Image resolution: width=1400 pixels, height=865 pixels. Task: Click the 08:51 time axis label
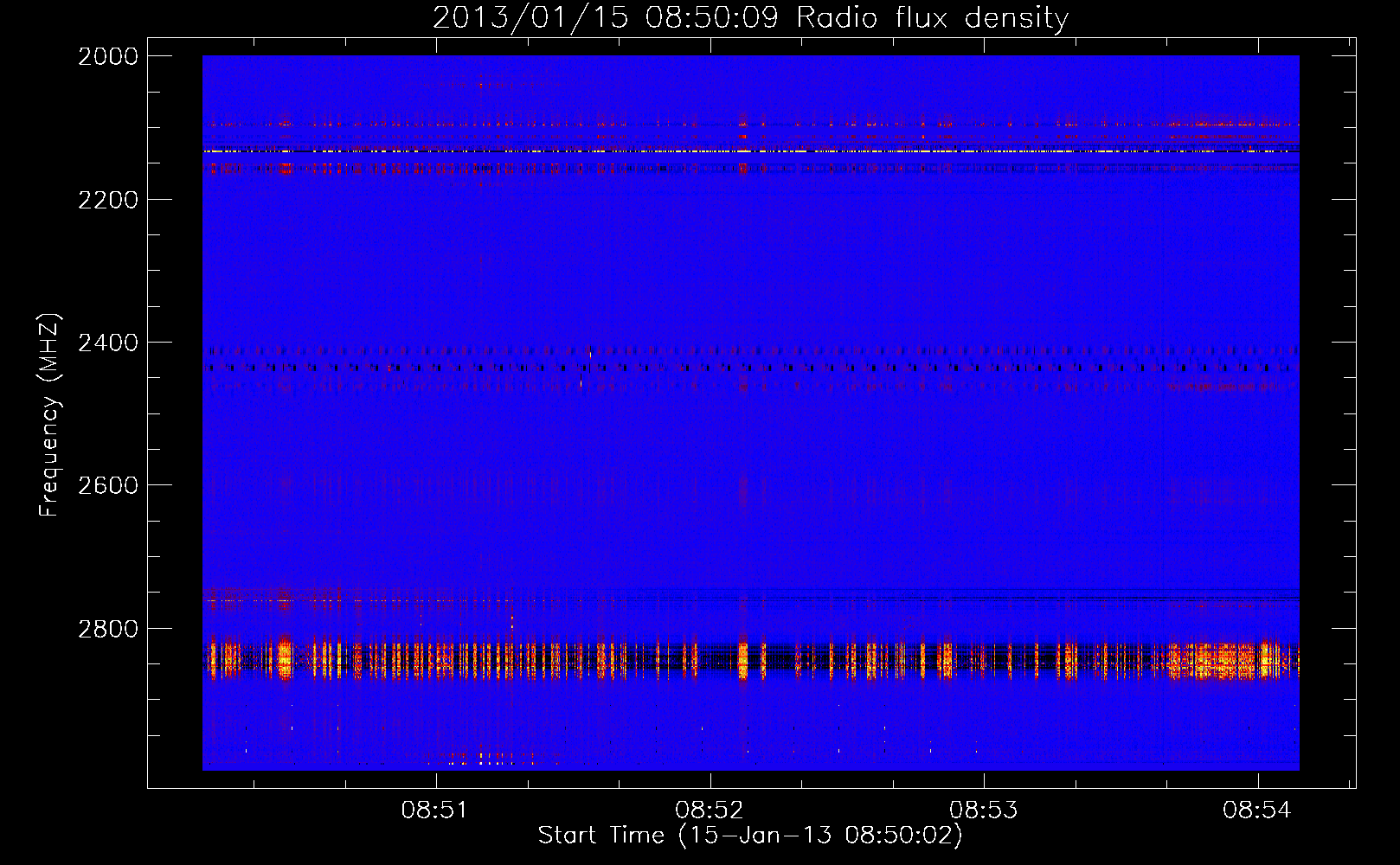coord(434,810)
